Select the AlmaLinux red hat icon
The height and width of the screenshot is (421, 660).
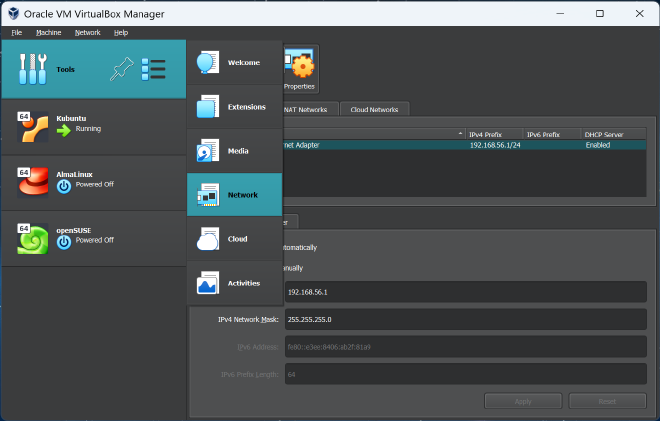click(x=32, y=182)
